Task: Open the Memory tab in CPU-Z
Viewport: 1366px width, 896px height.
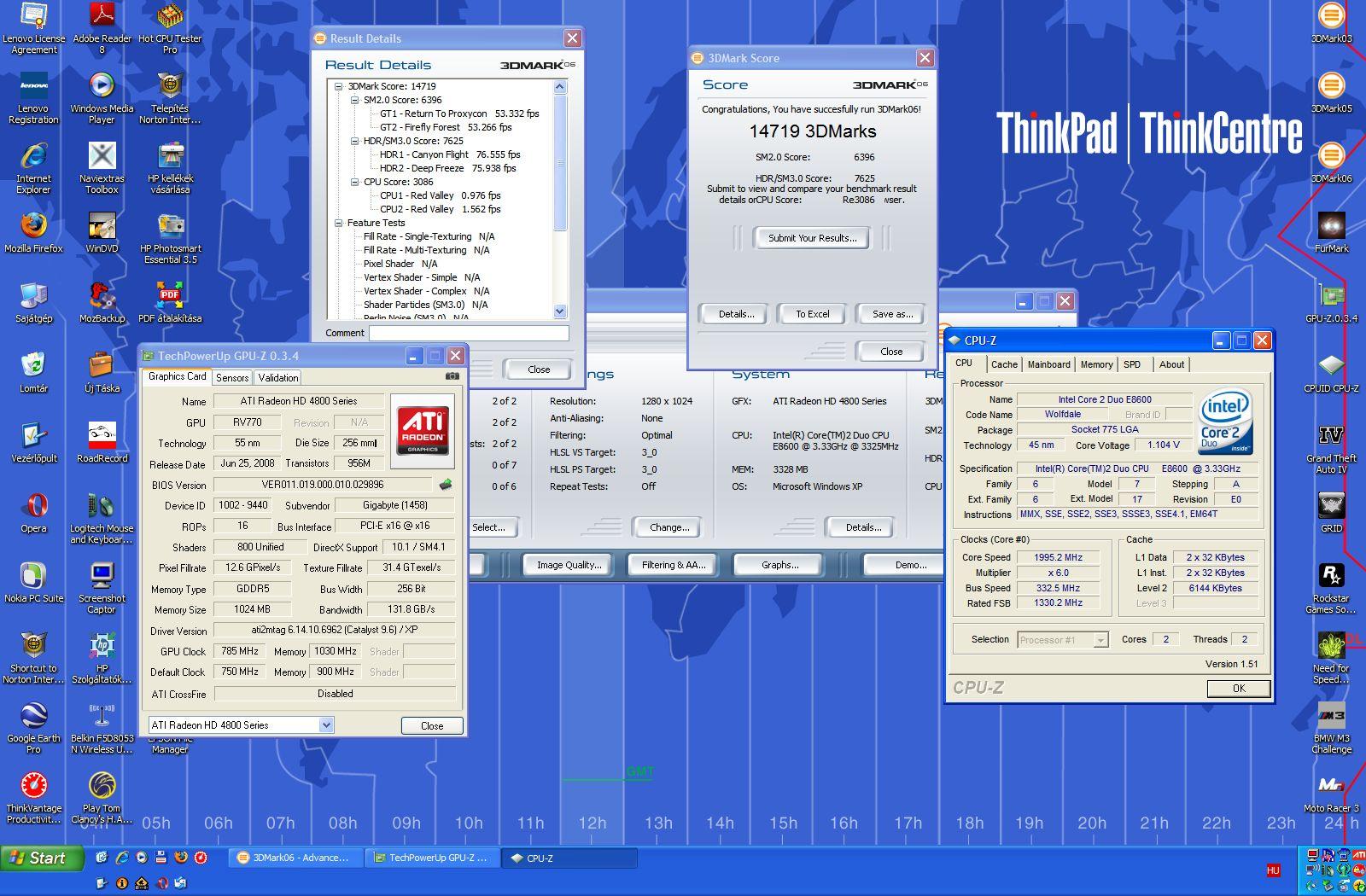Action: pyautogui.click(x=1096, y=364)
